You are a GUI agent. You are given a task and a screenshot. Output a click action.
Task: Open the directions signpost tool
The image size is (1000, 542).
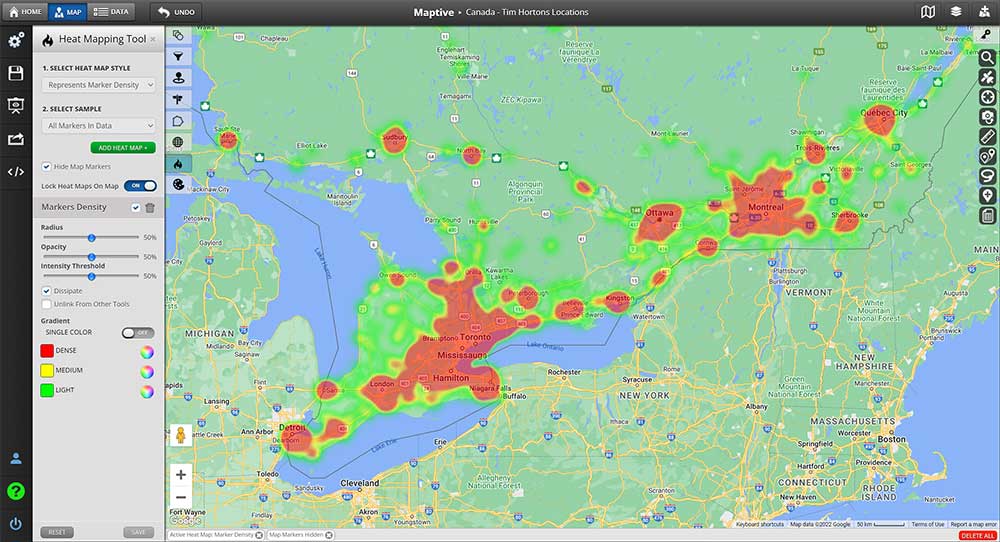(179, 99)
